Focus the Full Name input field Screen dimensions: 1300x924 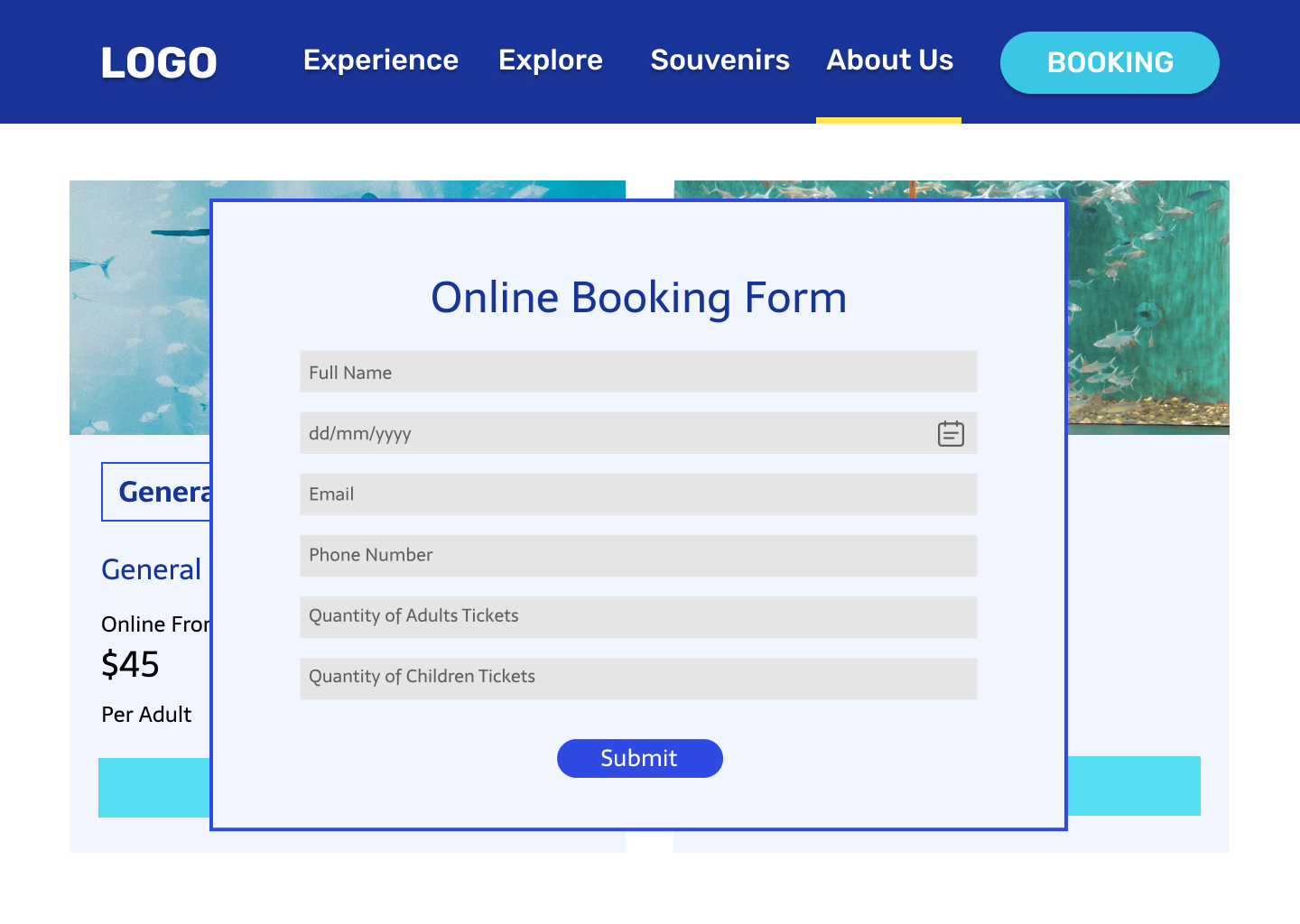tap(637, 372)
